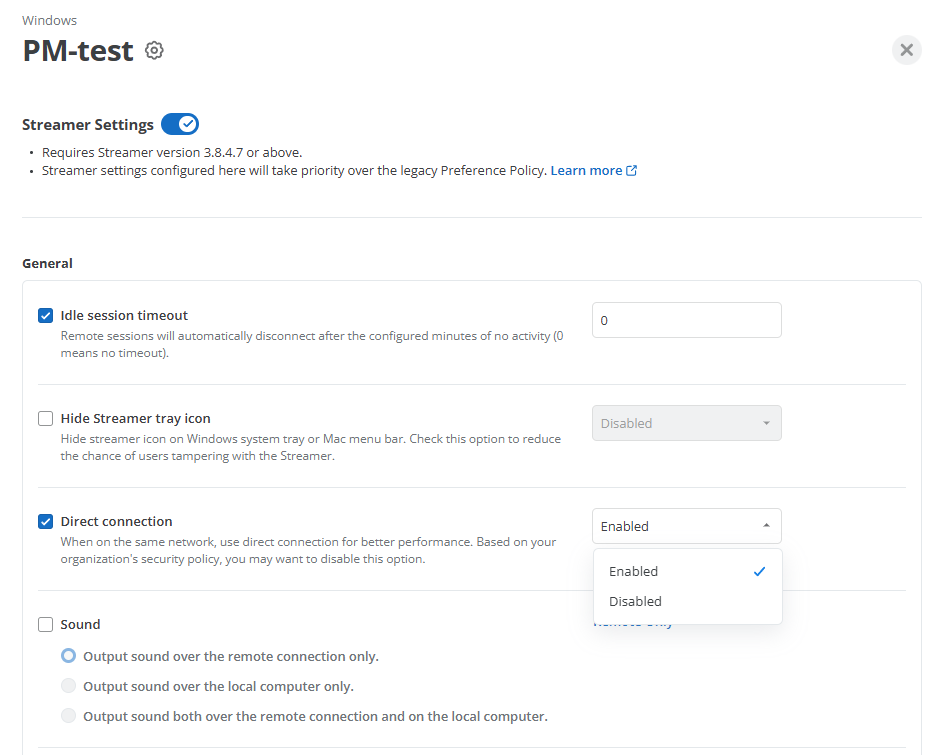Open PM-test settings gear icon
This screenshot has height=755, width=933.
[x=154, y=51]
